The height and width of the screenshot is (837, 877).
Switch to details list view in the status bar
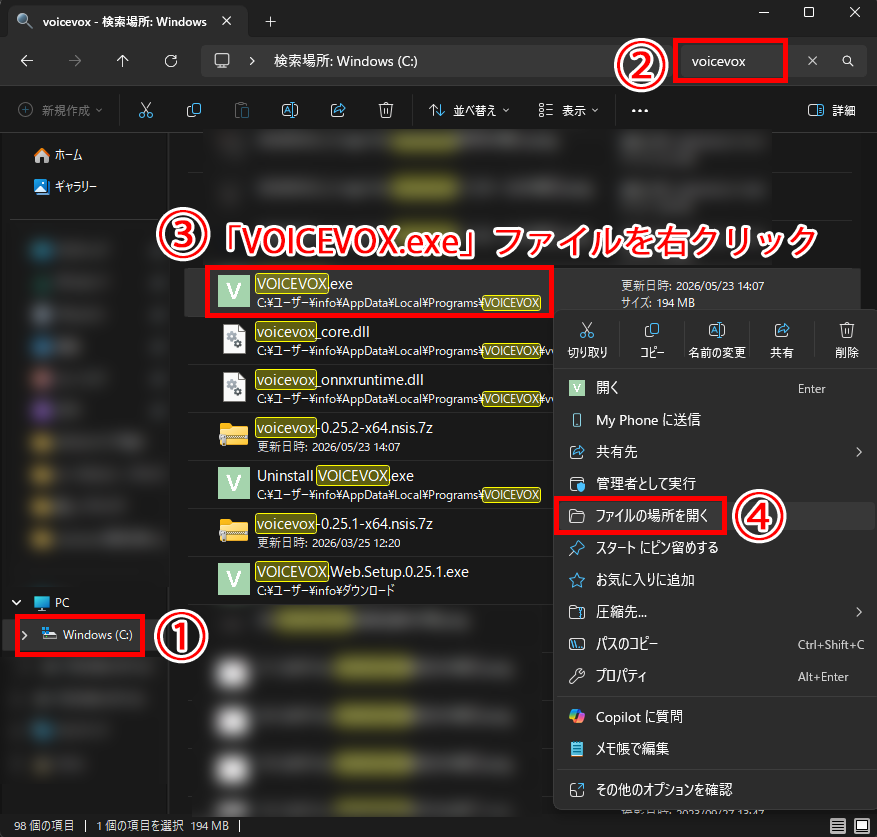tap(837, 825)
